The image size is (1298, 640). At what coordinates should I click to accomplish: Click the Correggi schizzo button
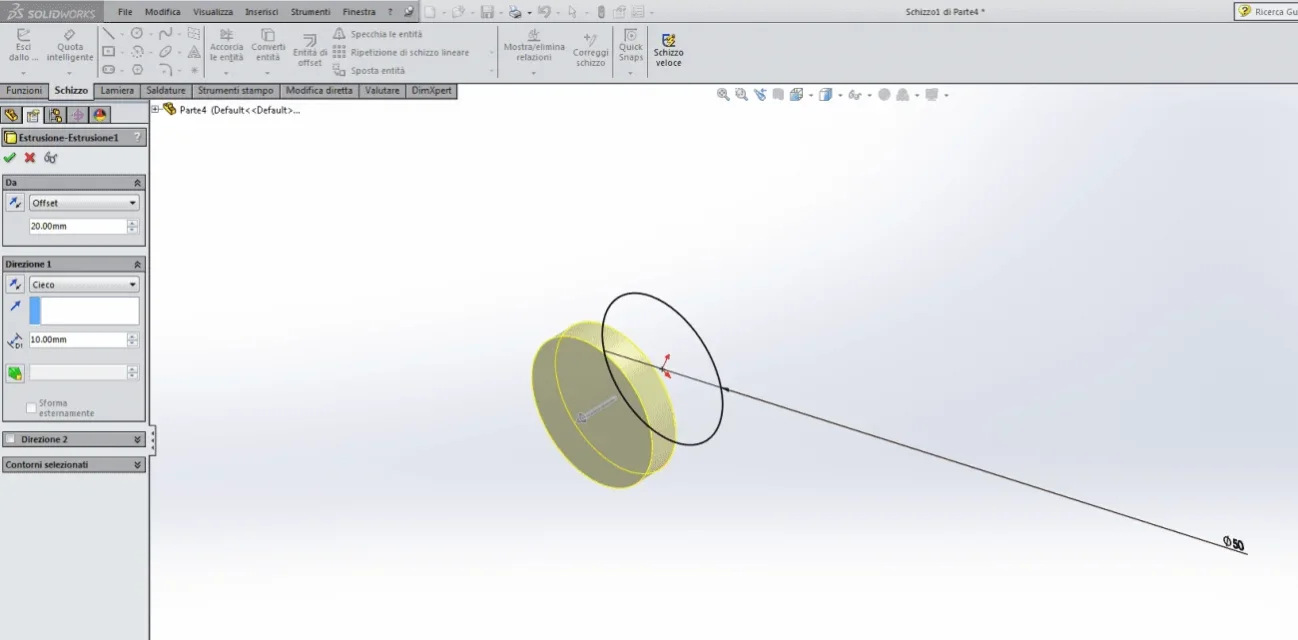(x=590, y=50)
